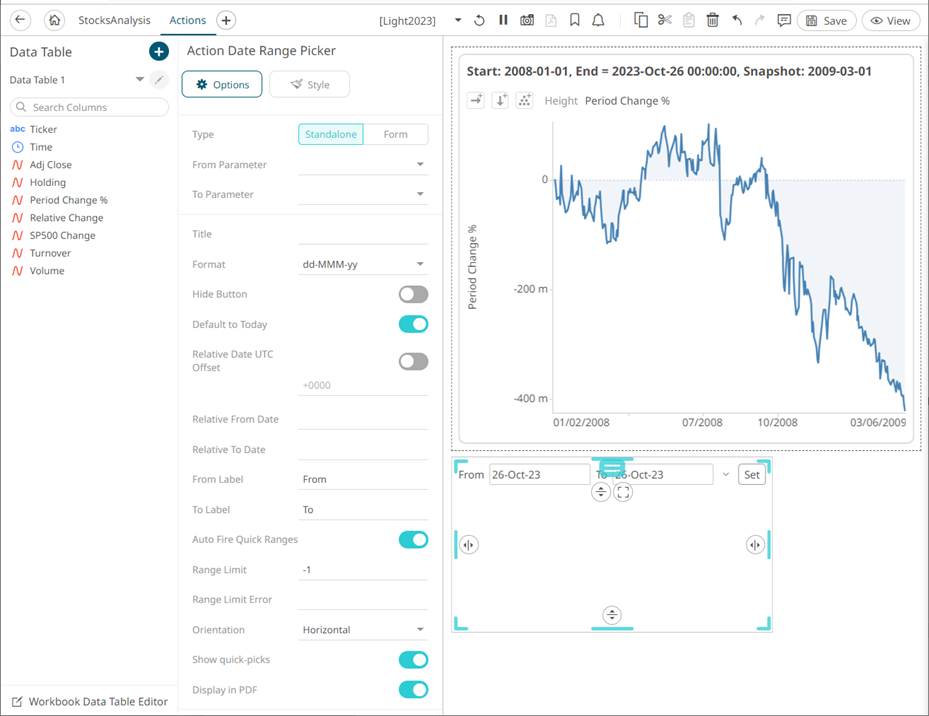Viewport: 929px width, 716px height.
Task: Expand the Orientation dropdown
Action: click(363, 630)
